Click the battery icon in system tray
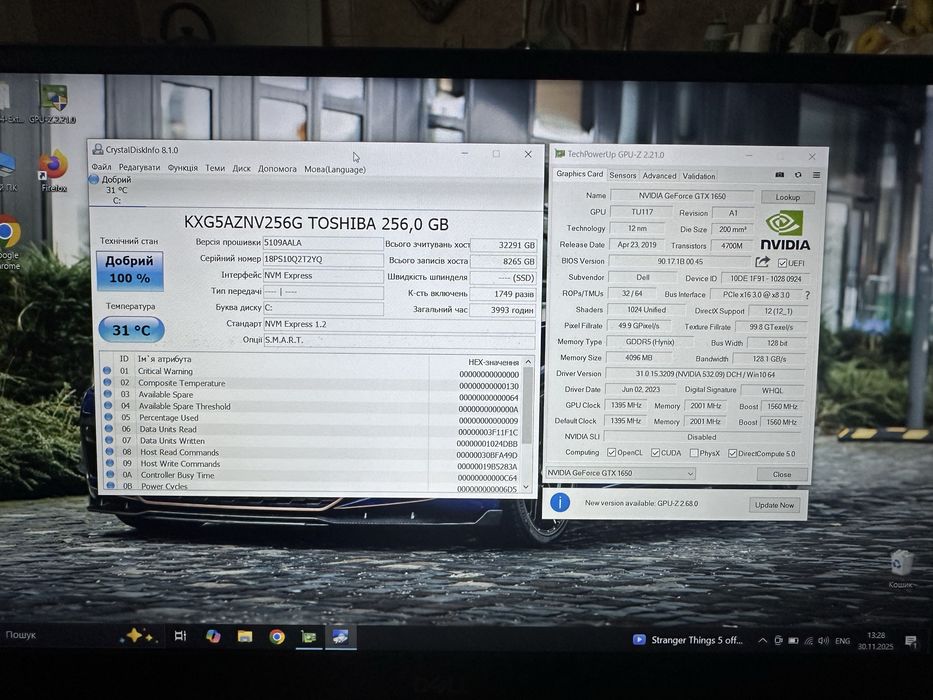The width and height of the screenshot is (933, 700). tap(793, 640)
